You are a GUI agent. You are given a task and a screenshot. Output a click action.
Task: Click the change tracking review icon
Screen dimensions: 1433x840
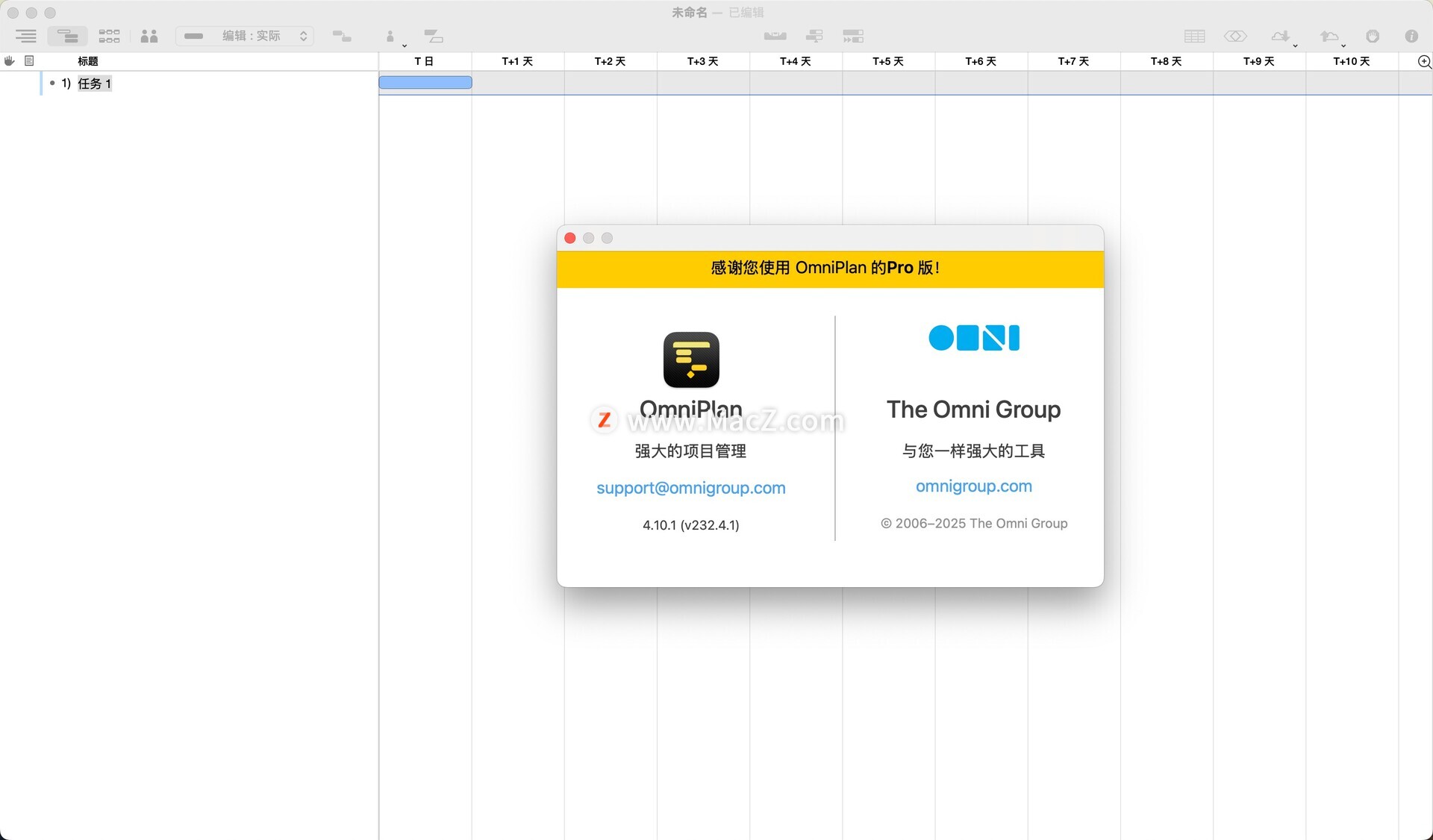1235,36
